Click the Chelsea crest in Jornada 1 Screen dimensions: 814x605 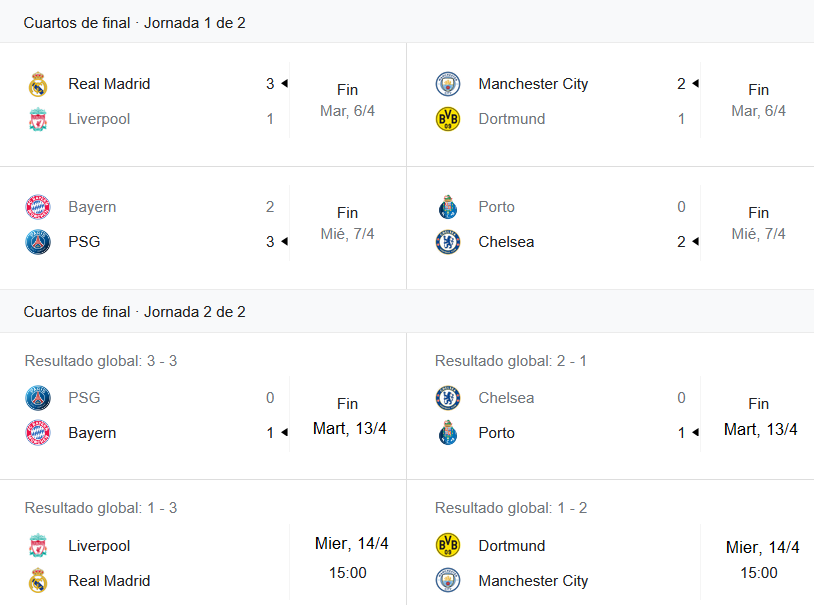[447, 242]
